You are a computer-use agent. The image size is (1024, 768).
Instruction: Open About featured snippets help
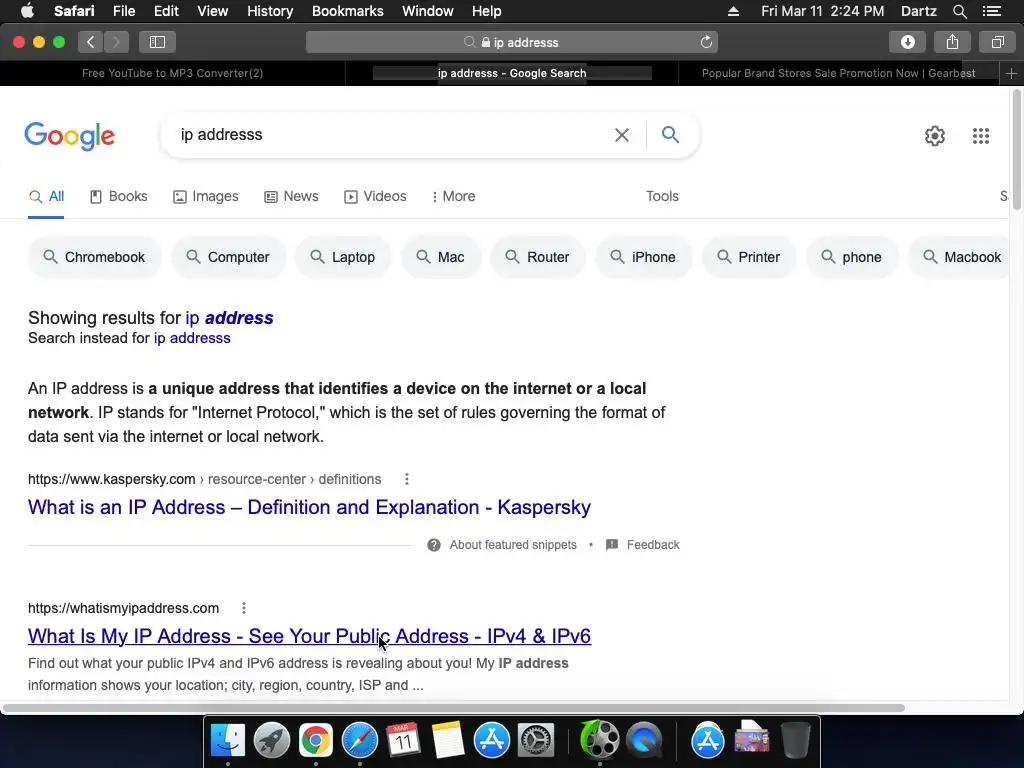[x=502, y=545]
